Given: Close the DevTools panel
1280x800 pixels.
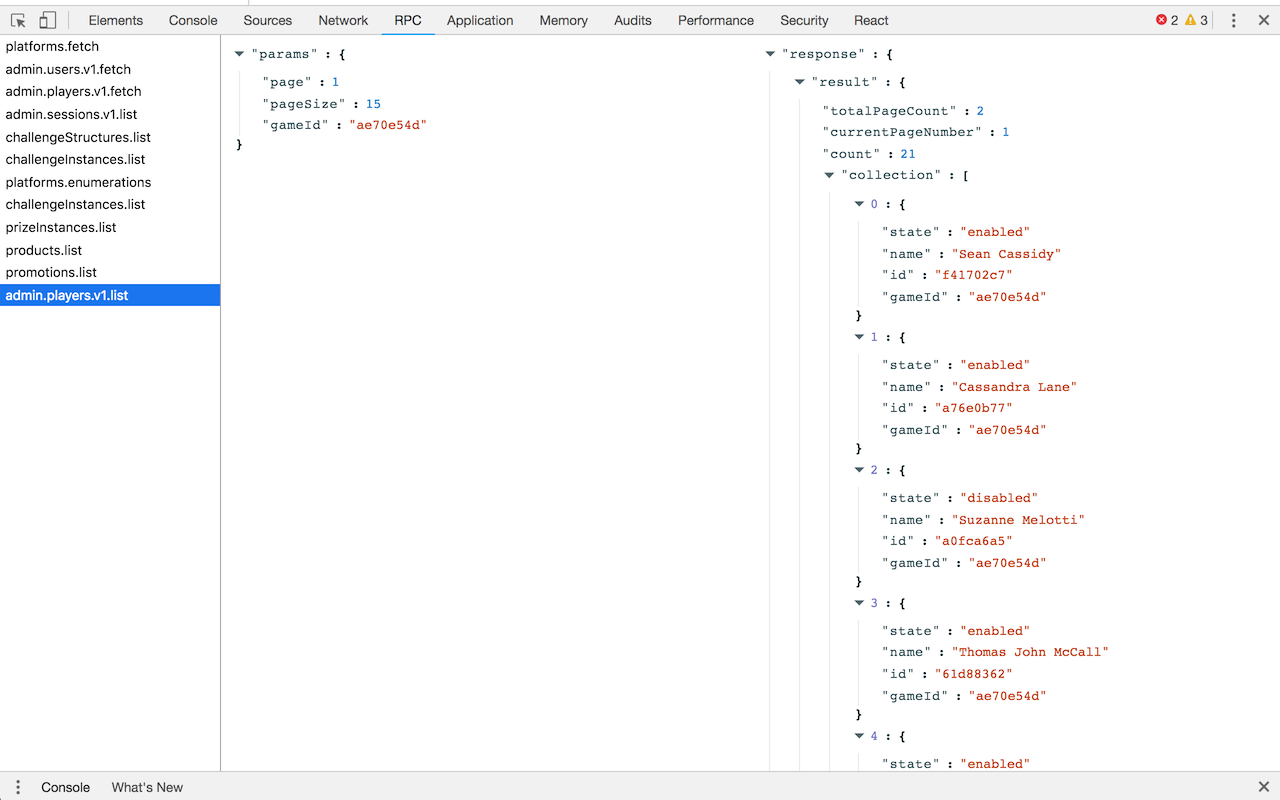Looking at the screenshot, I should 1264,20.
